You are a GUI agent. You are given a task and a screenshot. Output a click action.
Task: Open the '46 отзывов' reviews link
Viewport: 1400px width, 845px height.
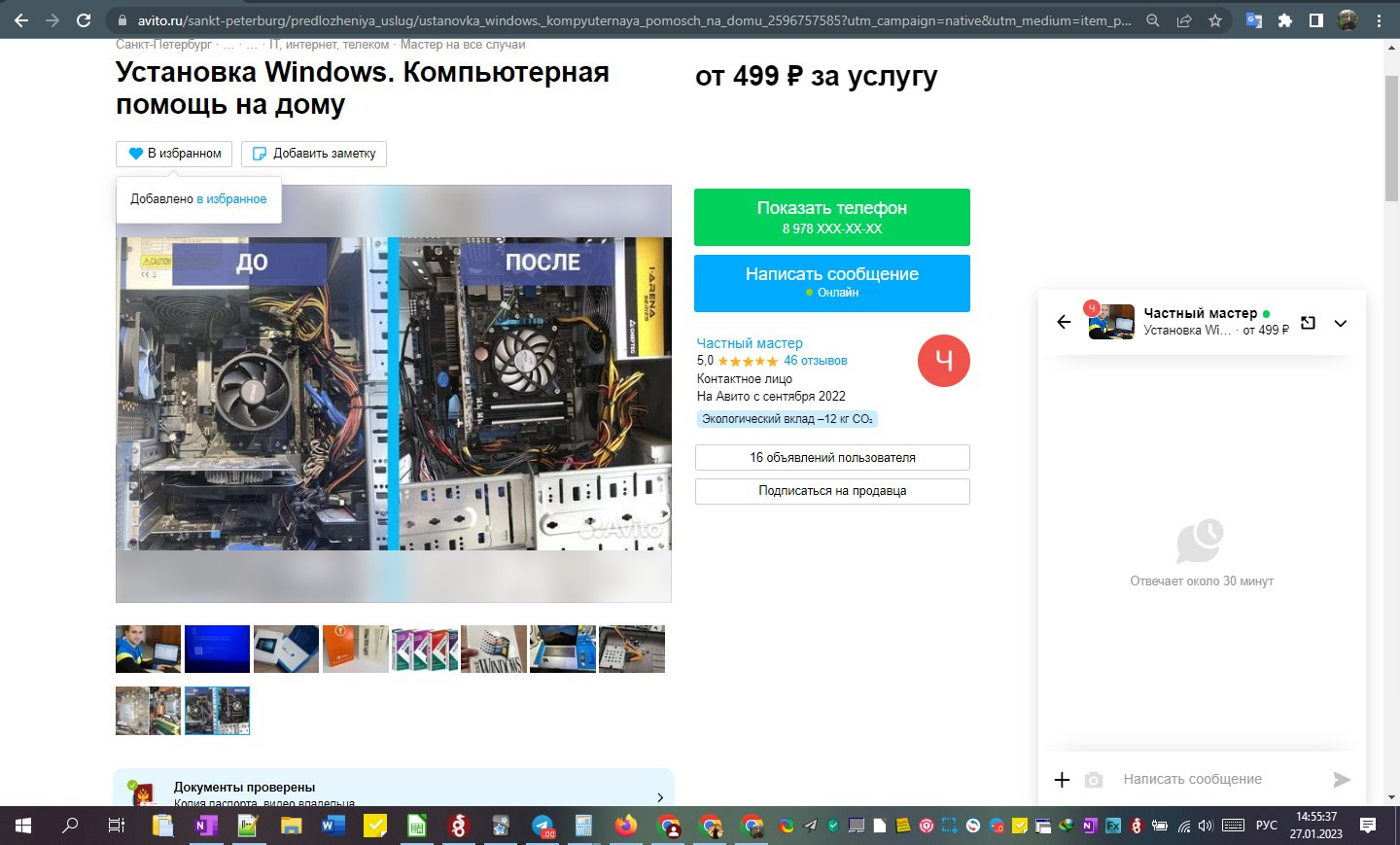[x=816, y=361]
